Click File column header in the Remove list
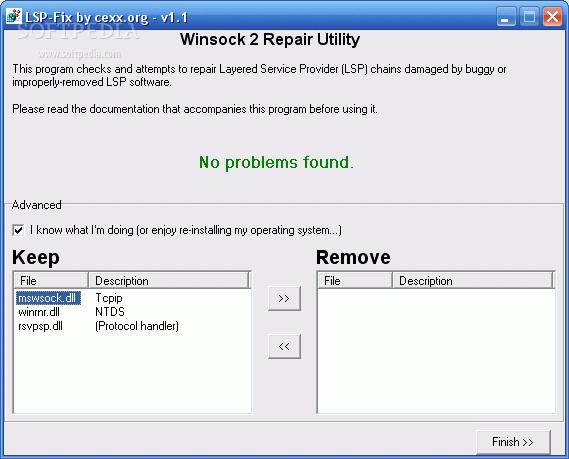This screenshot has height=459, width=569. tap(355, 280)
